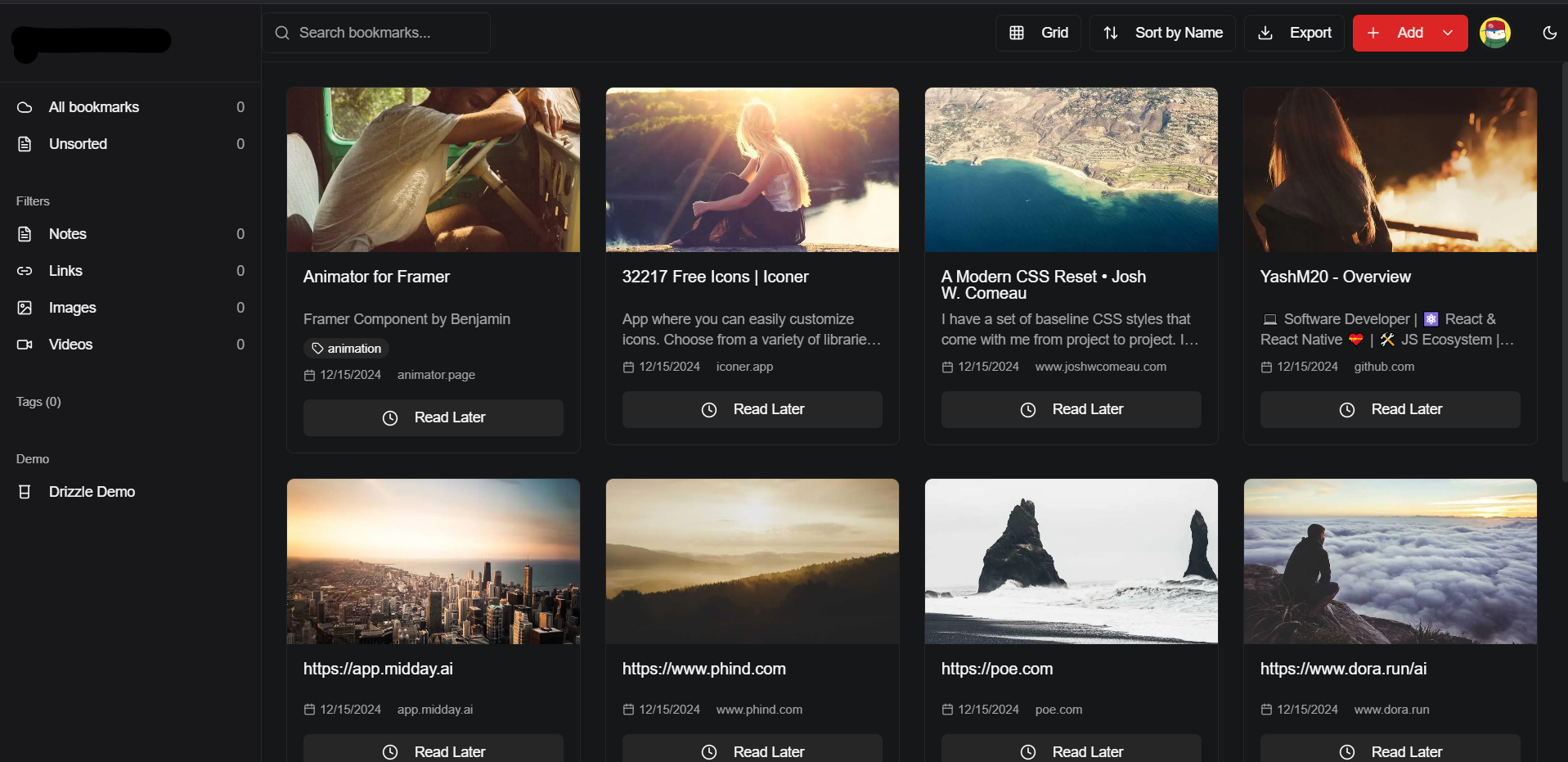
Task: Open the YashM20 Overview thumbnail
Action: coord(1391,170)
